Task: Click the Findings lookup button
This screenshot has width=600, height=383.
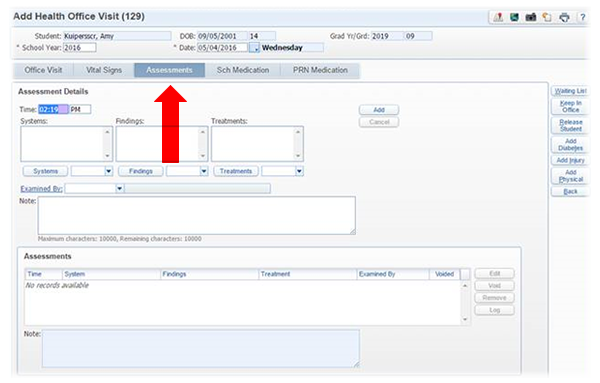Action: pyautogui.click(x=140, y=171)
